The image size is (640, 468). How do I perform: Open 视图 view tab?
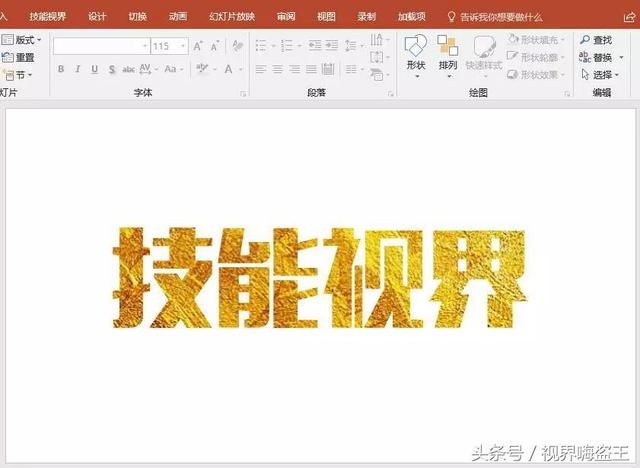[326, 17]
